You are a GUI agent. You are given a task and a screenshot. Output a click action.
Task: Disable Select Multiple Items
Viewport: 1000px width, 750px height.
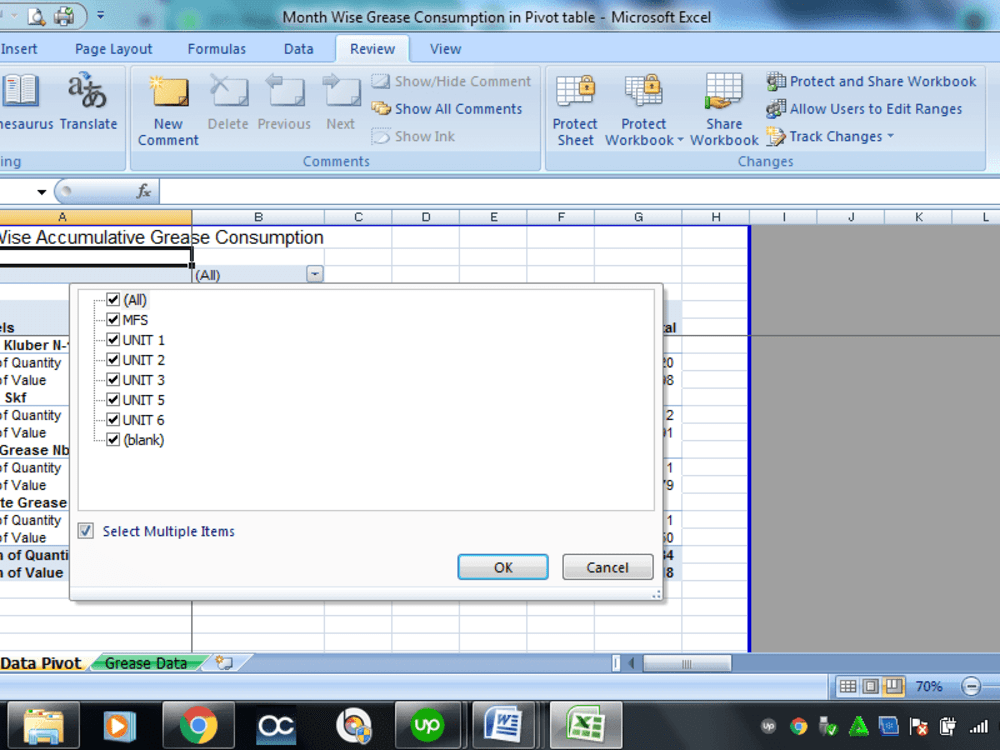tap(86, 531)
